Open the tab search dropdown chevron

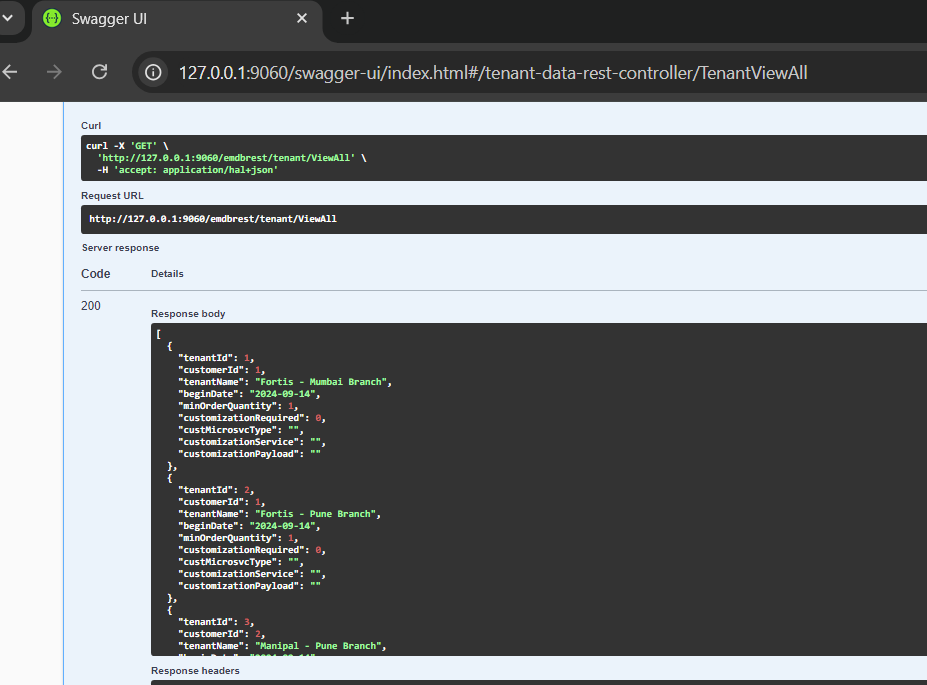(x=8, y=18)
